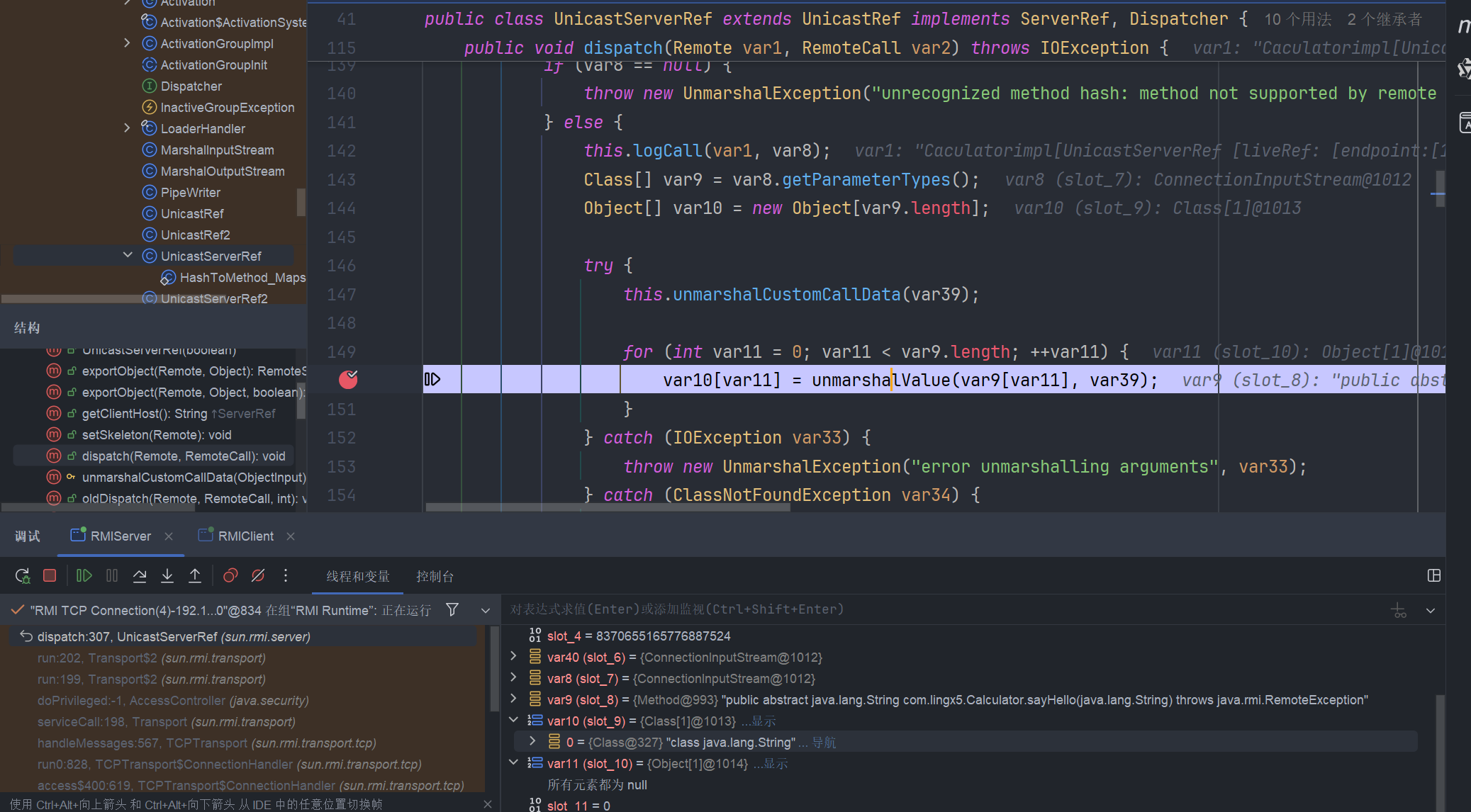Image resolution: width=1471 pixels, height=812 pixels.
Task: Resume program execution in the debug toolbar
Action: point(84,575)
